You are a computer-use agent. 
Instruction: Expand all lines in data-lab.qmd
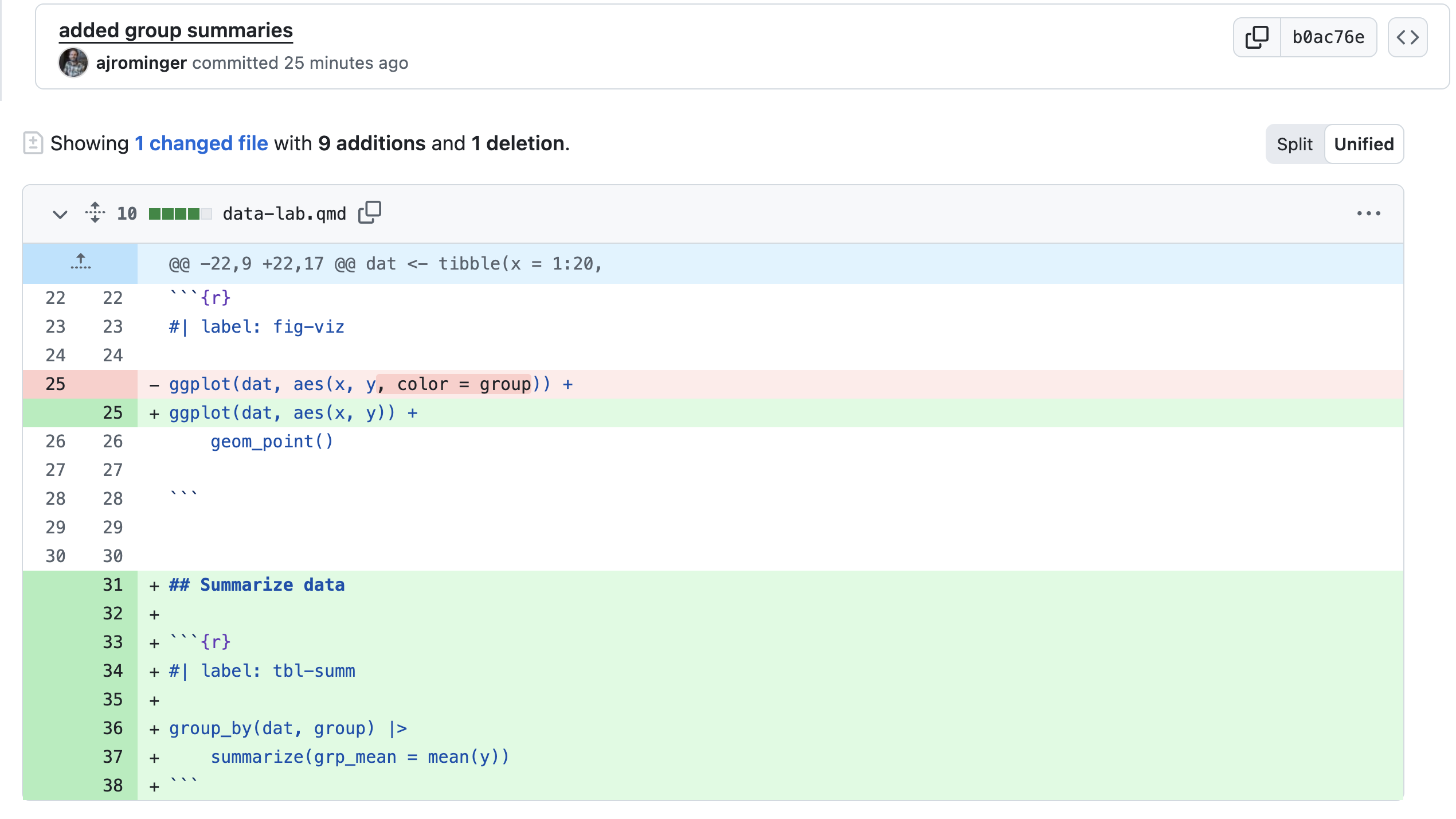(x=95, y=213)
